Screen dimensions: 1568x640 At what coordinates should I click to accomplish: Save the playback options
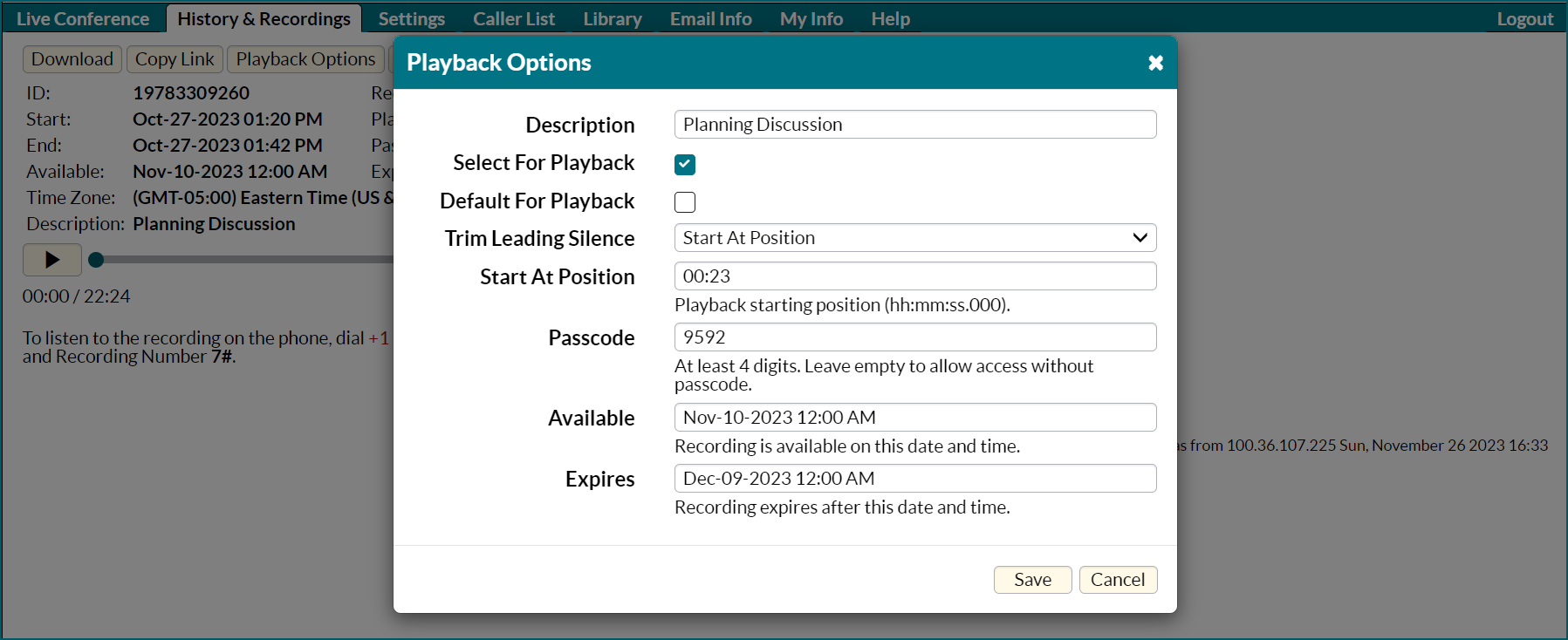[x=1032, y=580]
